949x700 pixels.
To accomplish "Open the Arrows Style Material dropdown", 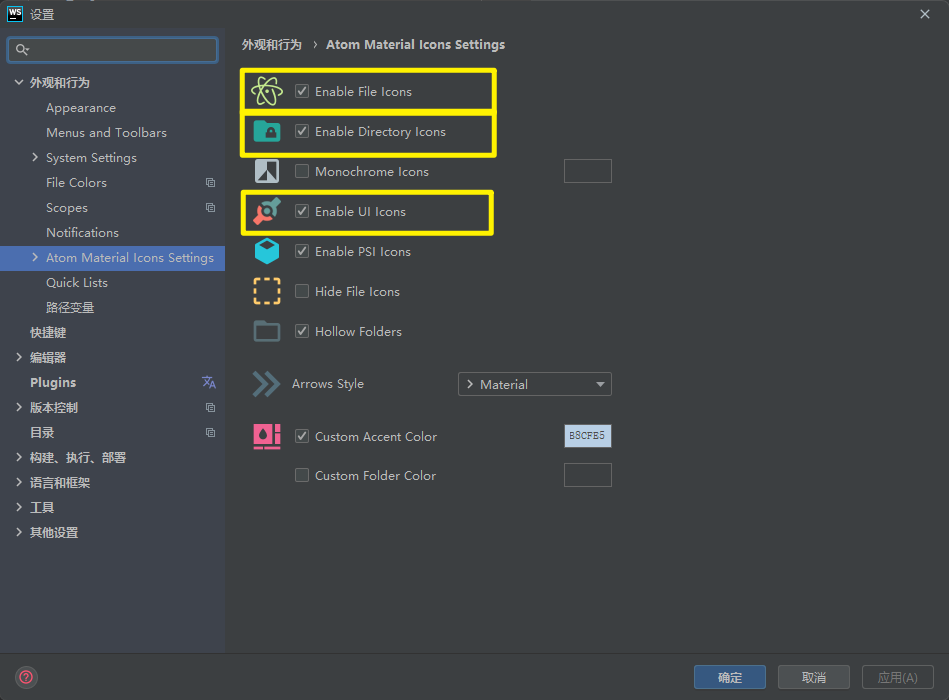I will (x=534, y=384).
